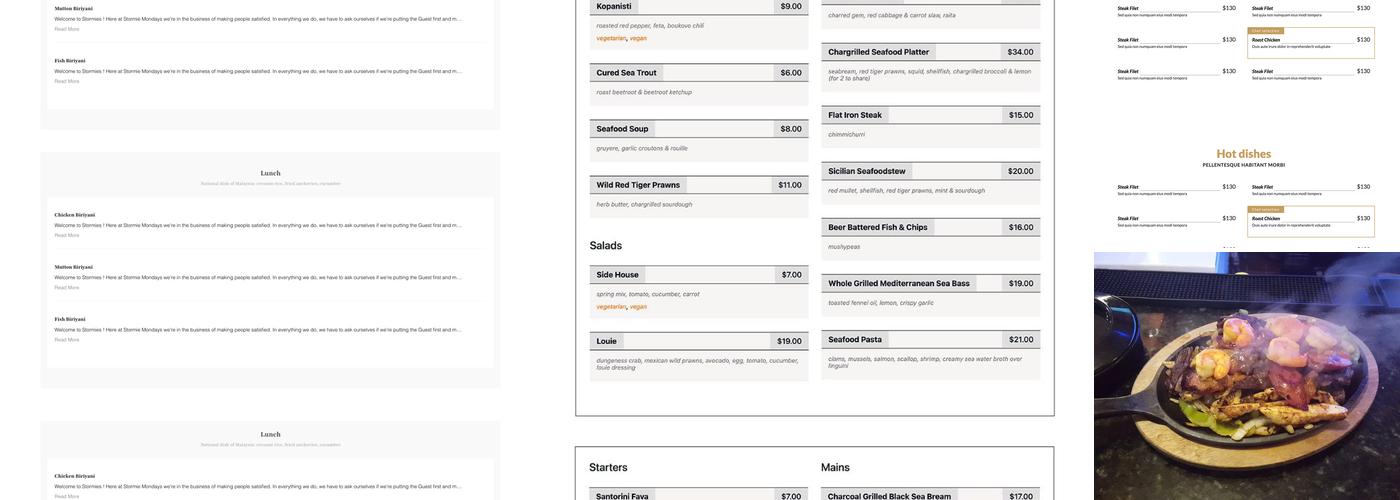This screenshot has height=500, width=1400.
Task: Click the Hot dishes heading
Action: tap(1243, 154)
